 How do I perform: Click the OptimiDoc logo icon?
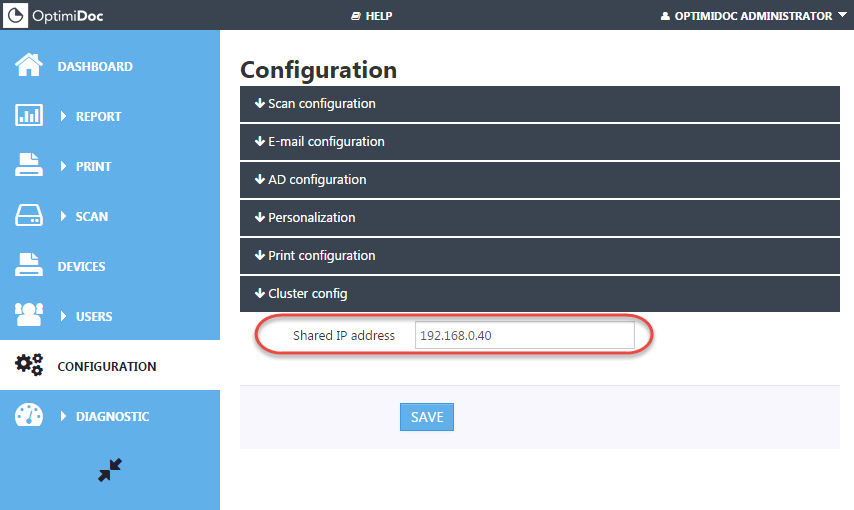(x=16, y=15)
